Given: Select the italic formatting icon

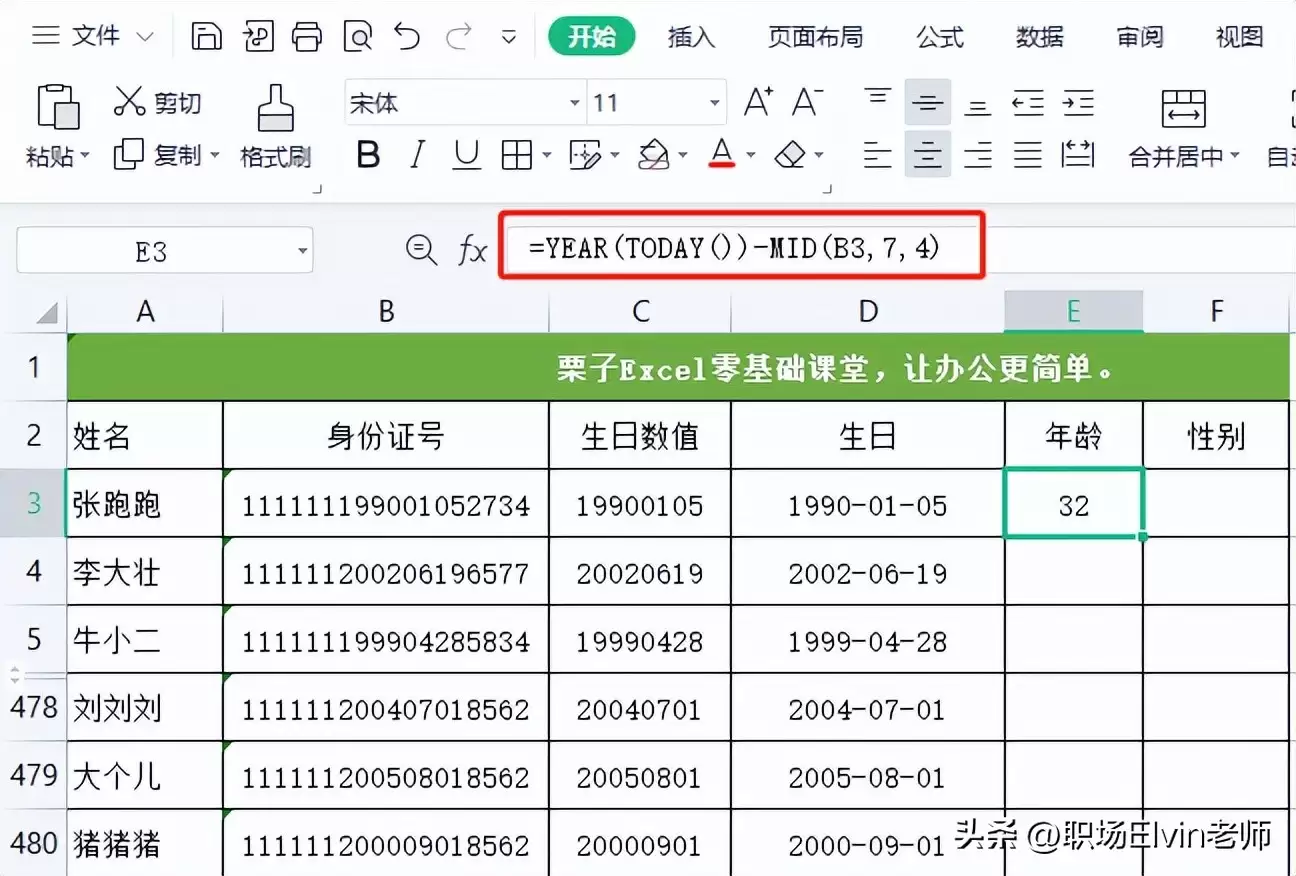Looking at the screenshot, I should tap(417, 155).
